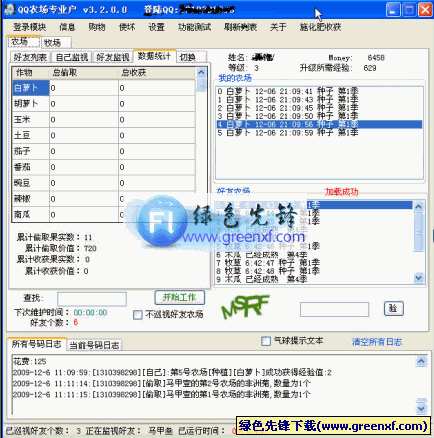
Task: Open the 登录模块 menu
Action: 29,27
